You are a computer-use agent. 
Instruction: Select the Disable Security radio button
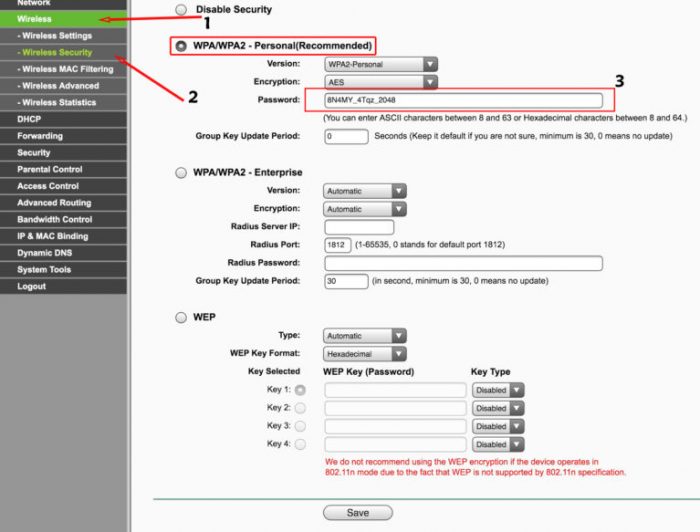[181, 9]
